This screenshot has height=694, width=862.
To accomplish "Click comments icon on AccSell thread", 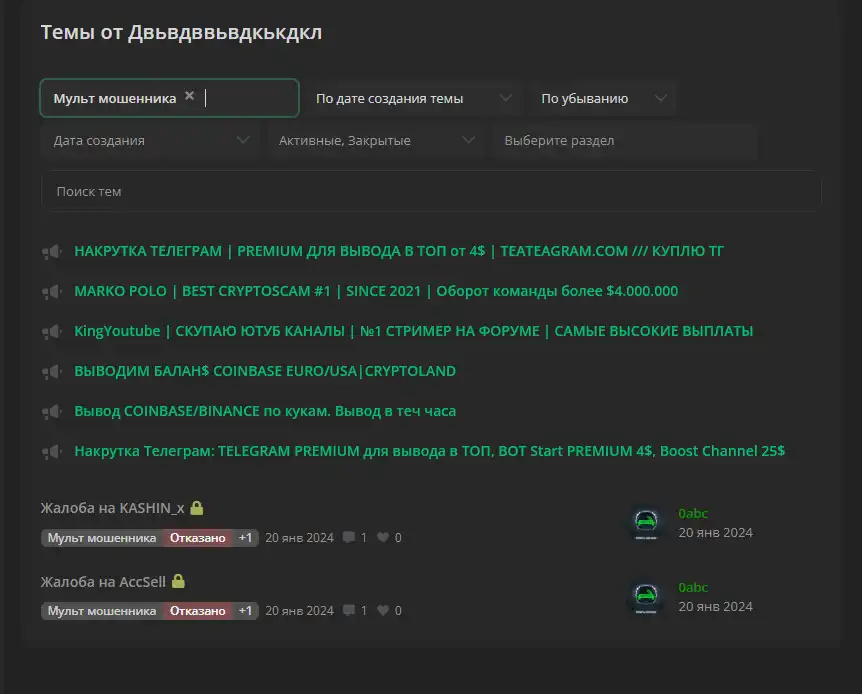I will tap(349, 610).
